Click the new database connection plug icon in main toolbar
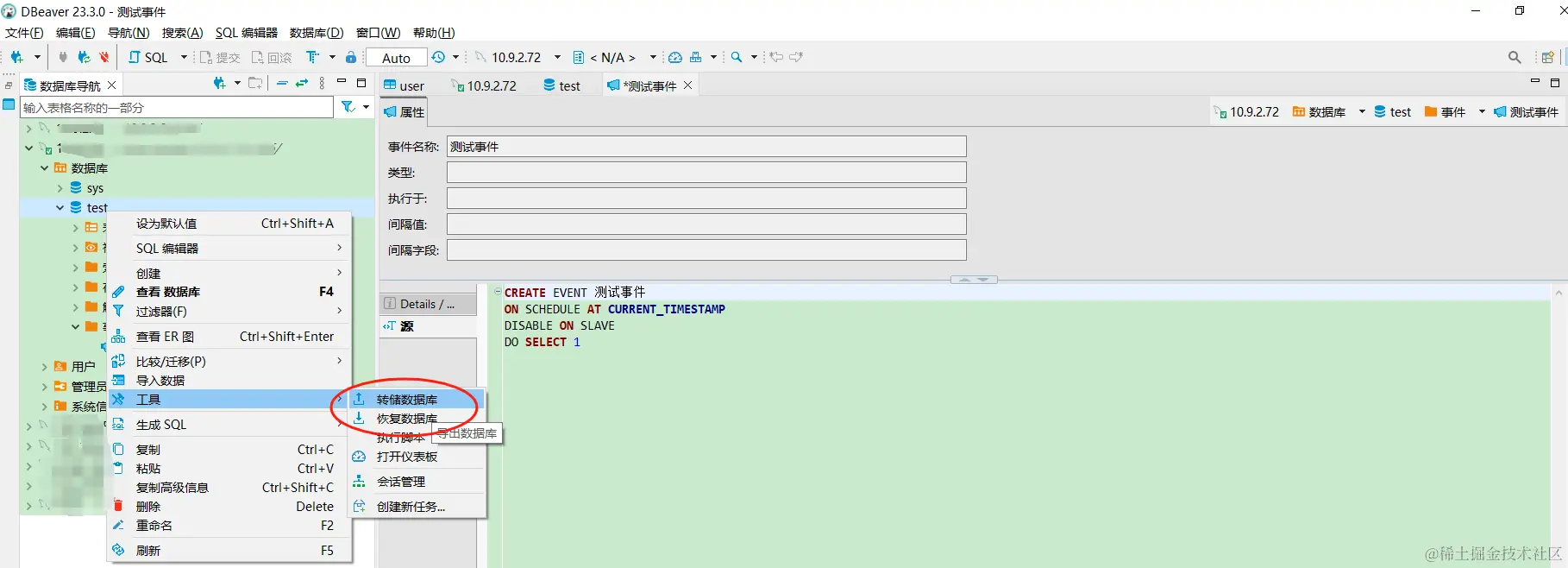The width and height of the screenshot is (1568, 568). pos(16,57)
